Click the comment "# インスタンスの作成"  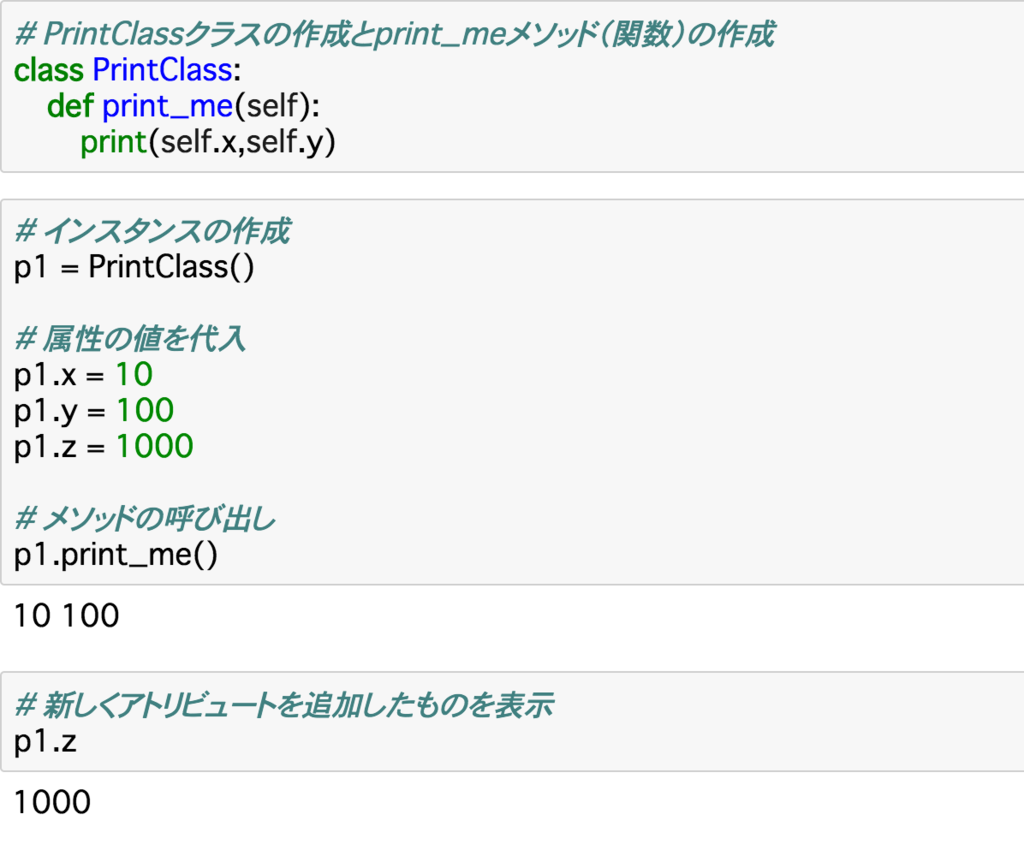click(x=152, y=231)
